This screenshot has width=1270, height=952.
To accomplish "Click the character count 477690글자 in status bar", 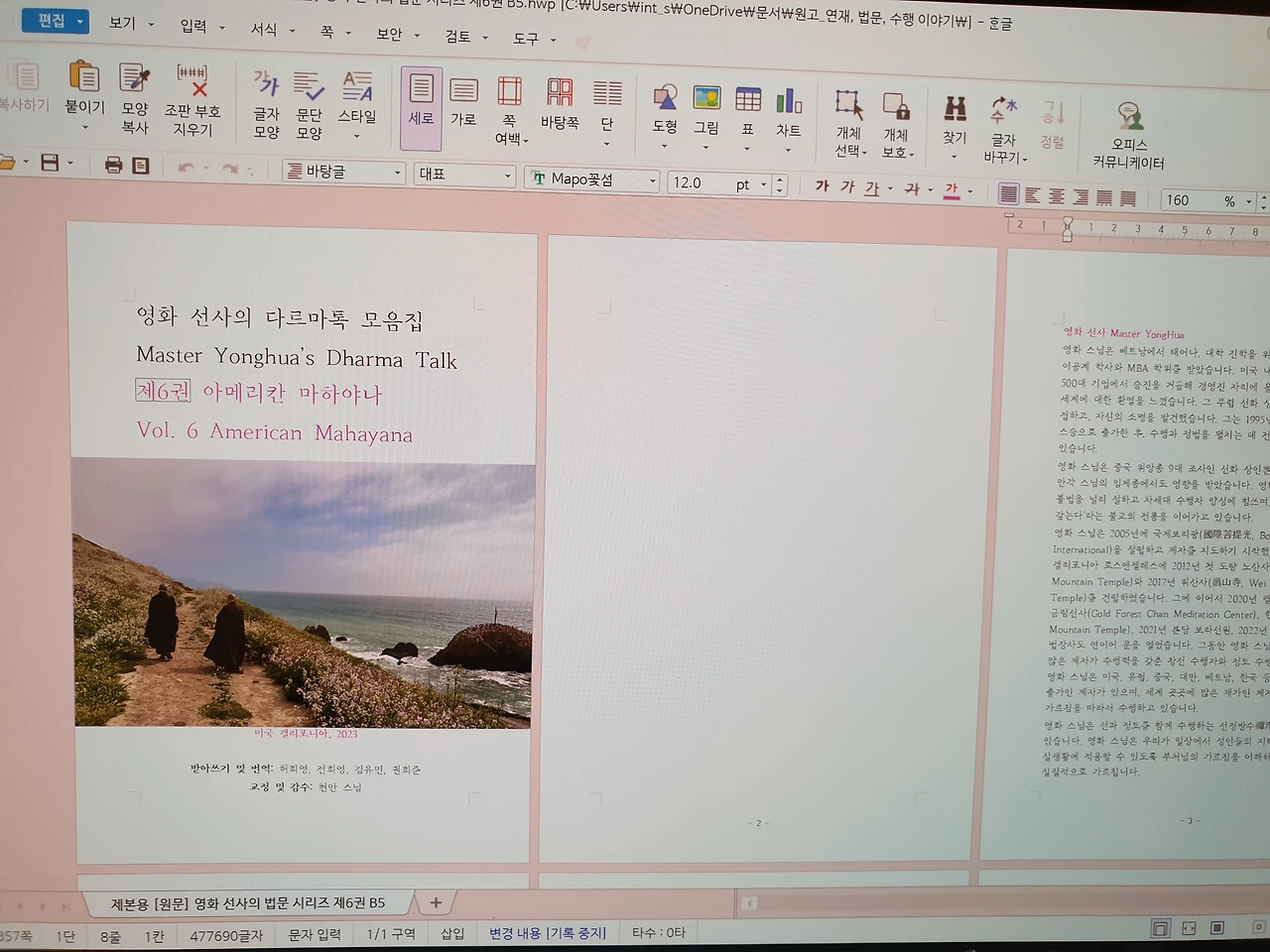I will (x=226, y=935).
